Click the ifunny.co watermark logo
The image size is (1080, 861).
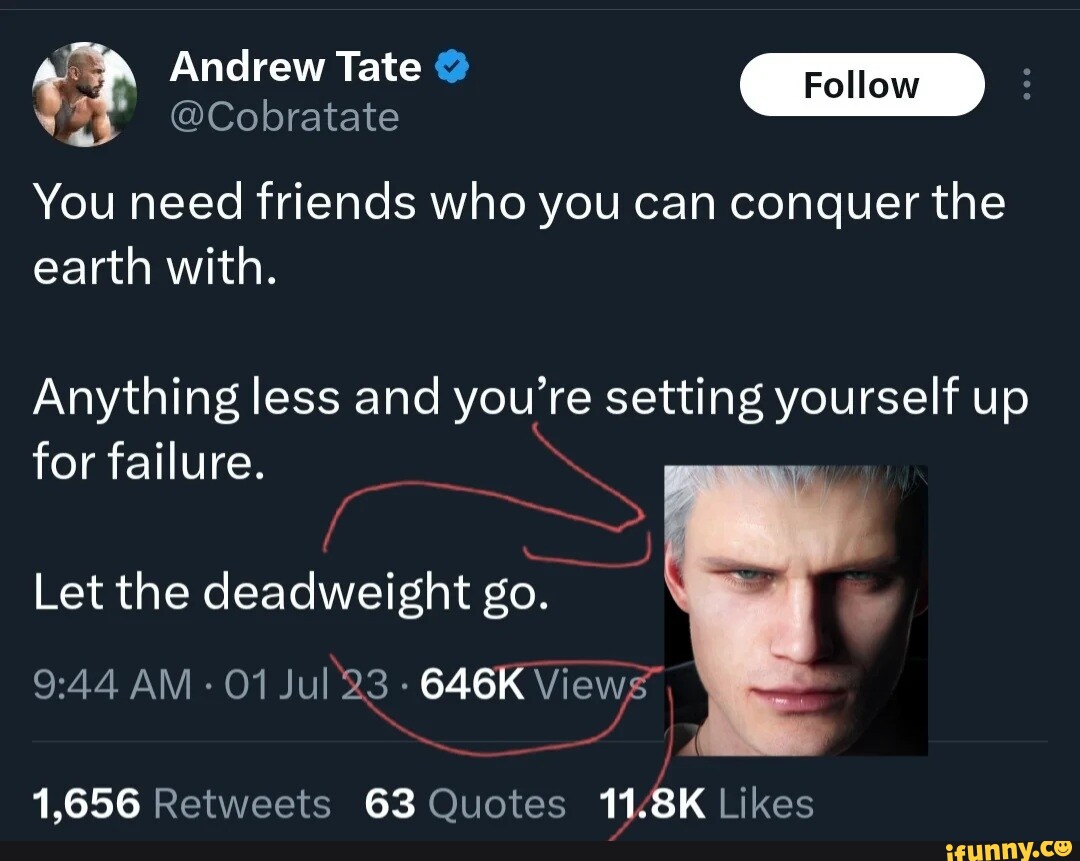tap(1009, 849)
